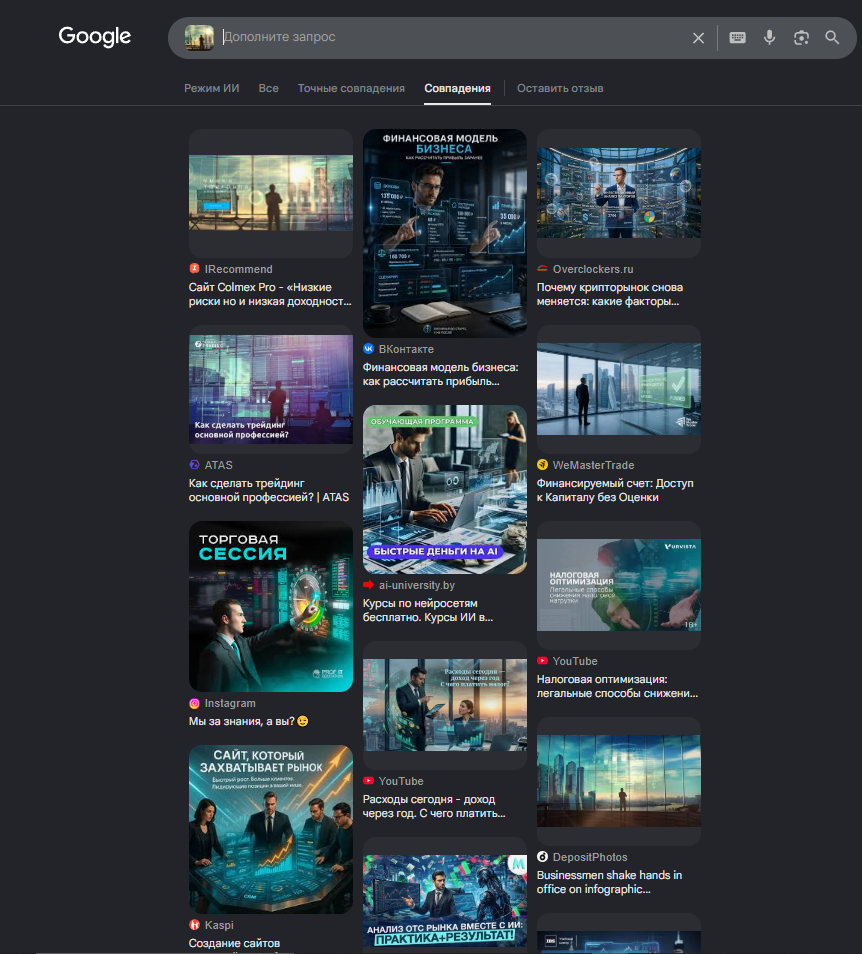Open 'Мы за знания, а вы?' link
Image resolution: width=862 pixels, height=954 pixels.
point(249,722)
